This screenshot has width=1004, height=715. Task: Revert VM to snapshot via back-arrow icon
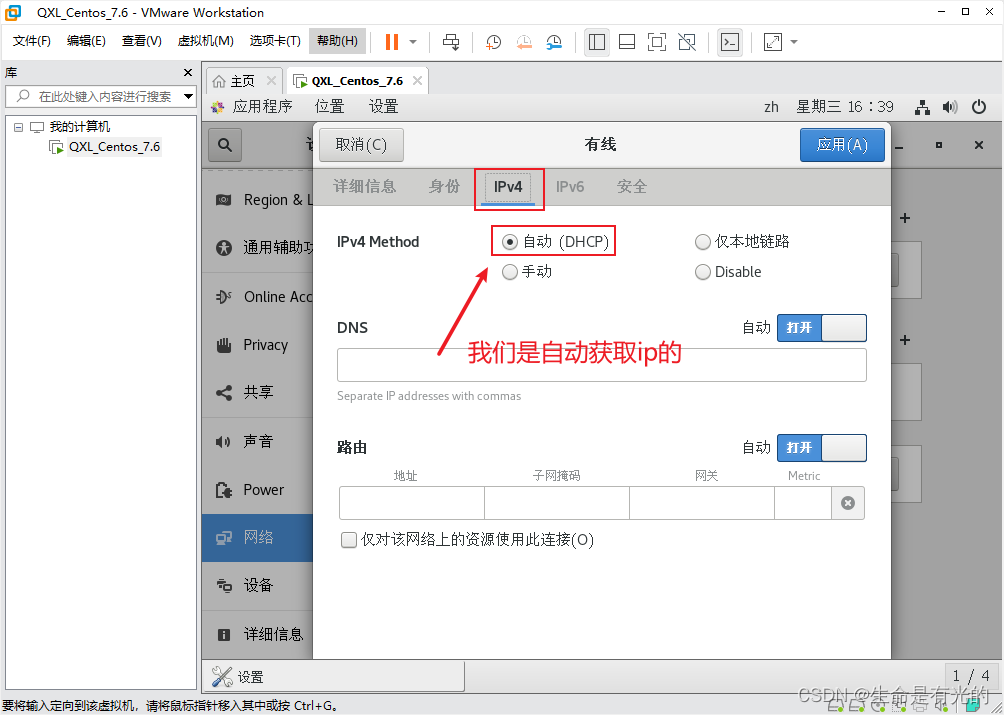tap(523, 41)
